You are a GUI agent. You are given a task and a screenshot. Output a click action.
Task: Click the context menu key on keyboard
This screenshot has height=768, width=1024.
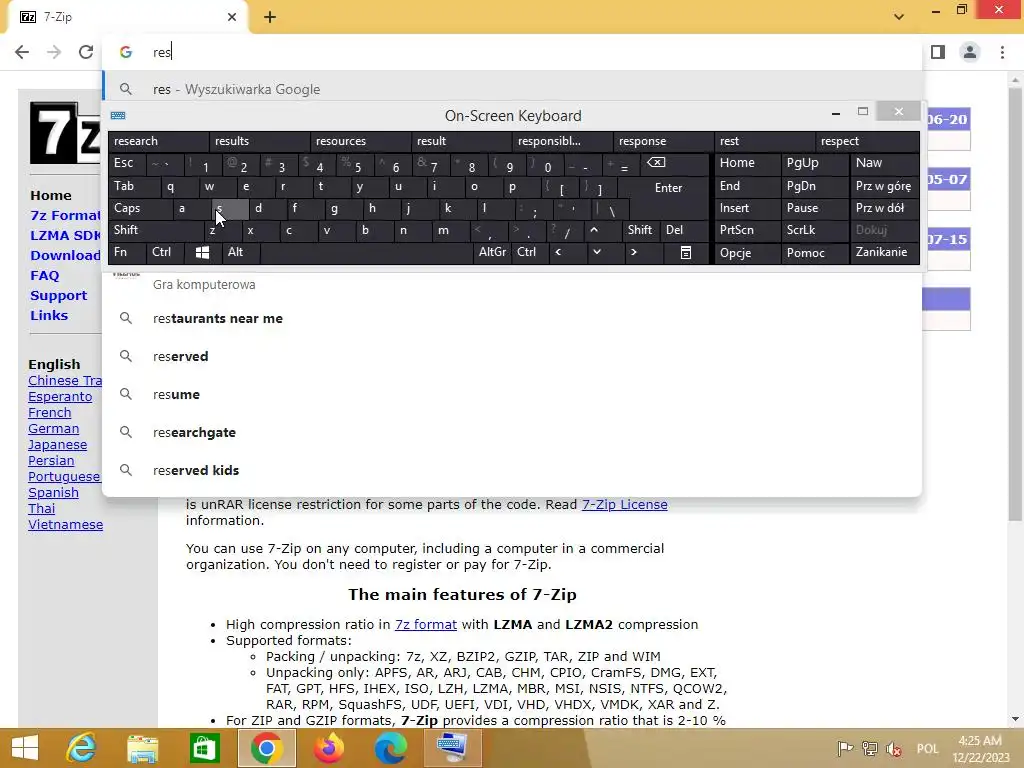point(685,253)
